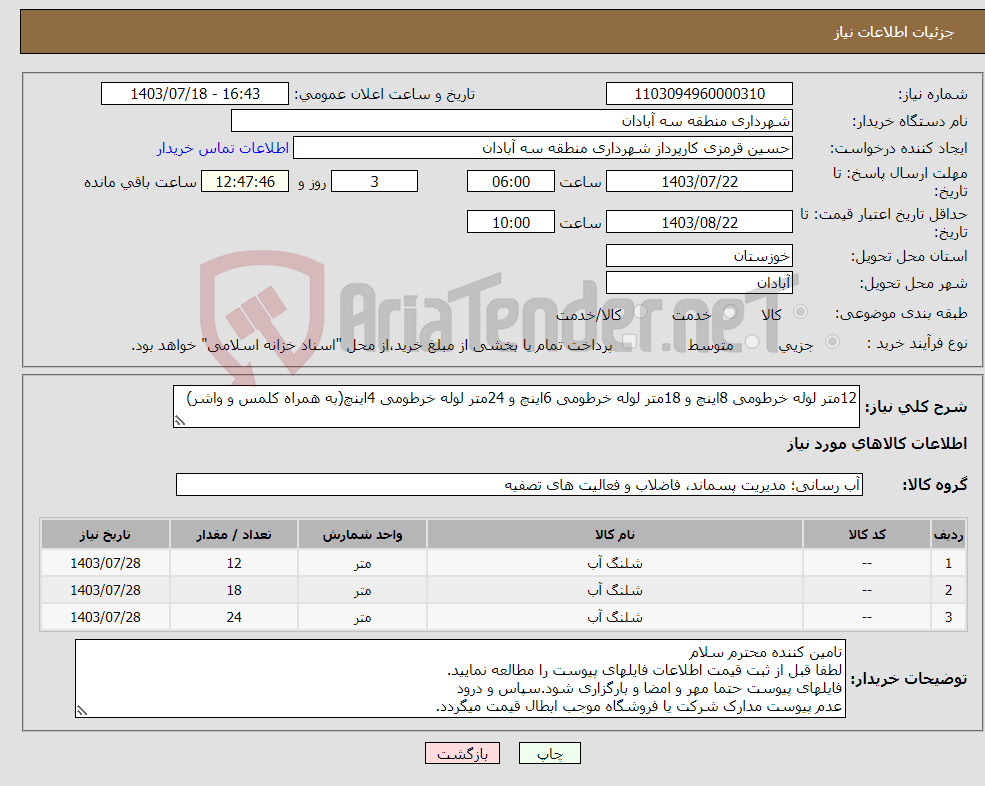Viewport: 985px width, 786px height.
Task: Click unit متر in row 1
Action: pyautogui.click(x=362, y=563)
